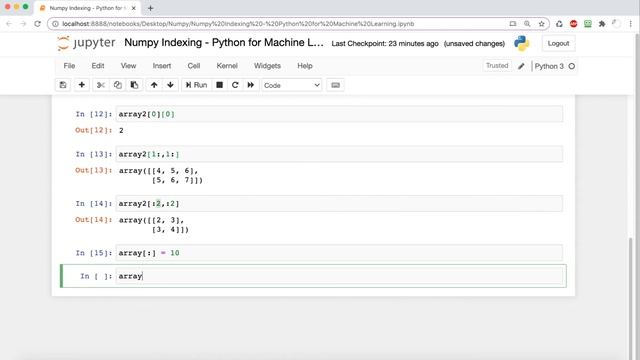
Task: Click the localhost address bar
Action: point(238,24)
